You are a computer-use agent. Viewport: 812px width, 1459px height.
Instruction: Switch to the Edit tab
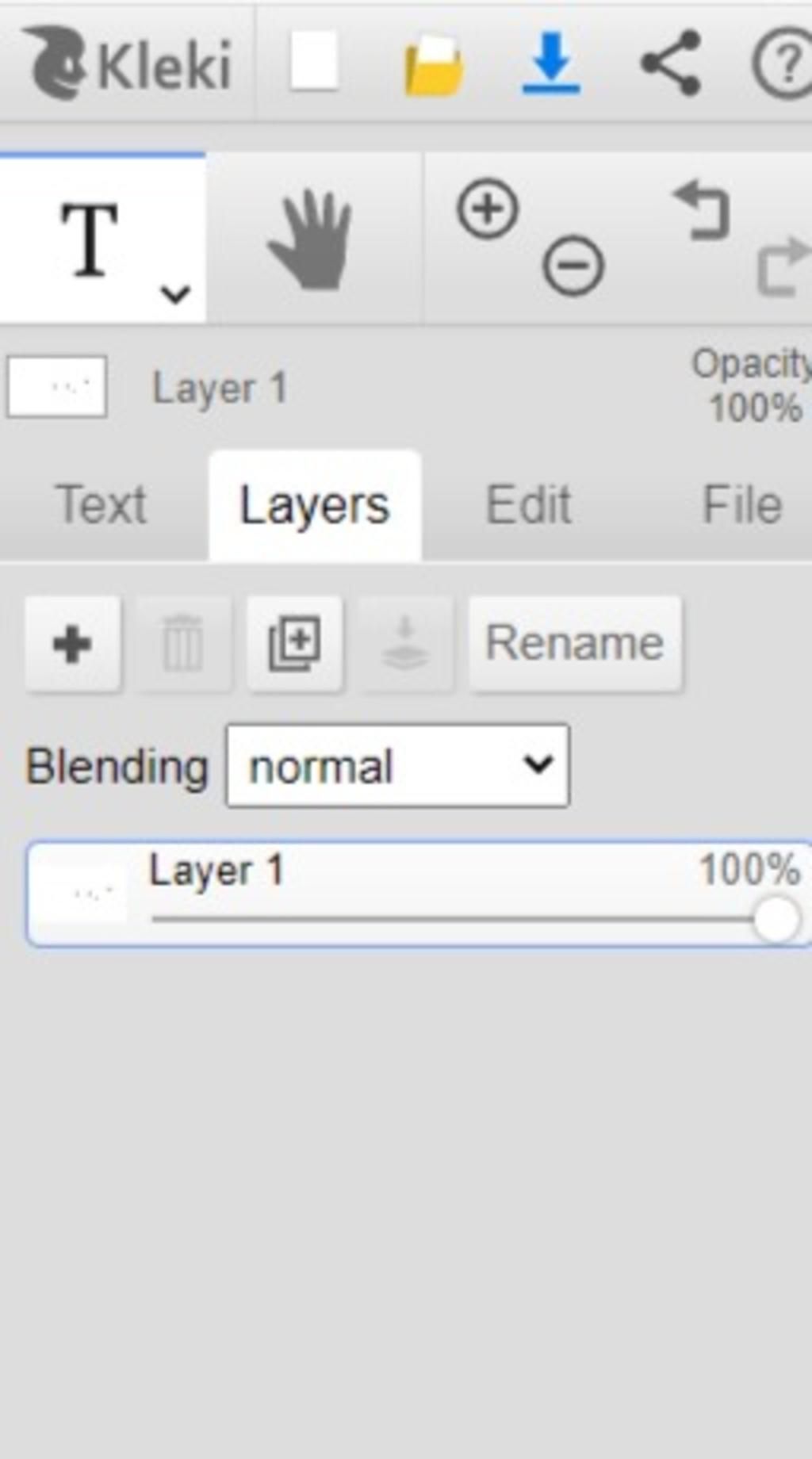click(528, 504)
